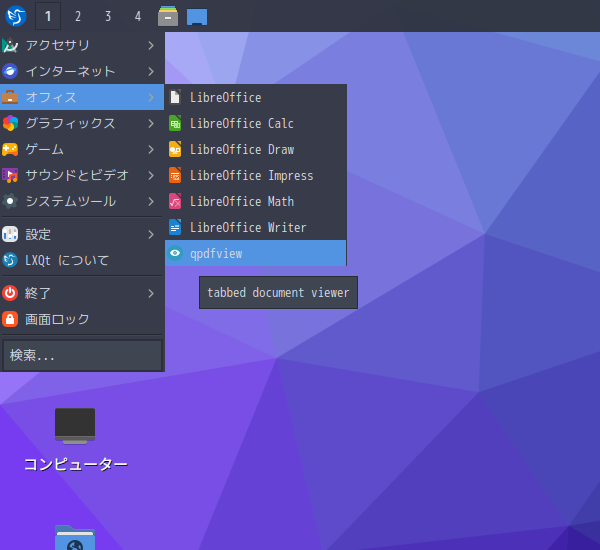Open the インターネット menu category

[82, 71]
